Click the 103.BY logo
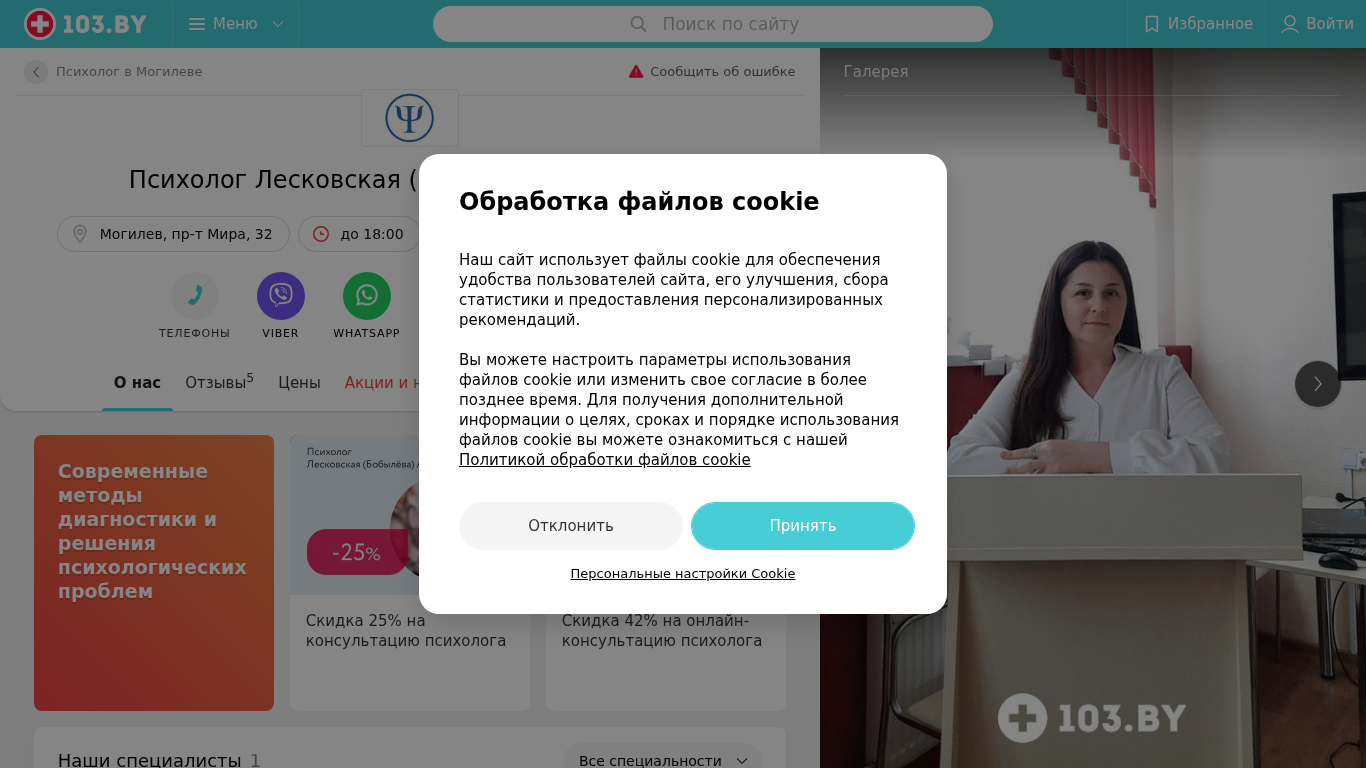Image resolution: width=1366 pixels, height=768 pixels. point(86,24)
